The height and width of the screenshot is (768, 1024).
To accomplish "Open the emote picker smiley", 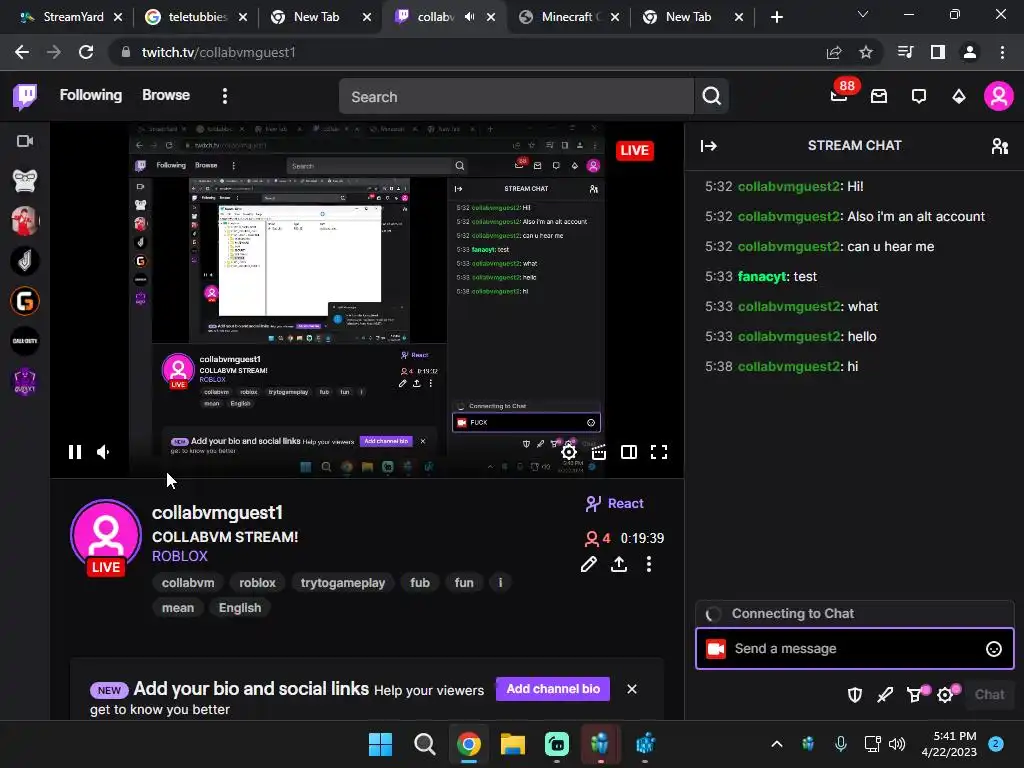I will pyautogui.click(x=993, y=648).
